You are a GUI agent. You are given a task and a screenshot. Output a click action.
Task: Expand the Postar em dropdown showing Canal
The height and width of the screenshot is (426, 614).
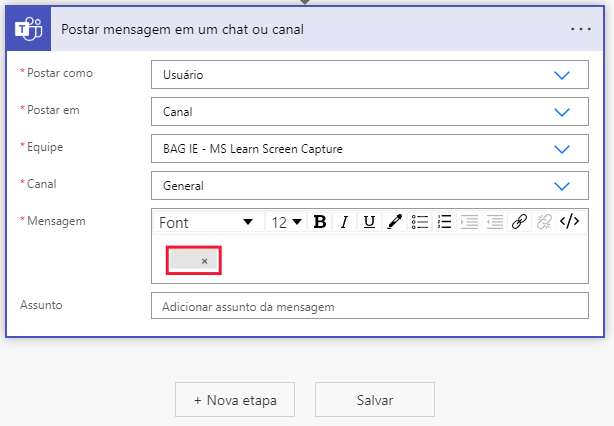pos(370,112)
